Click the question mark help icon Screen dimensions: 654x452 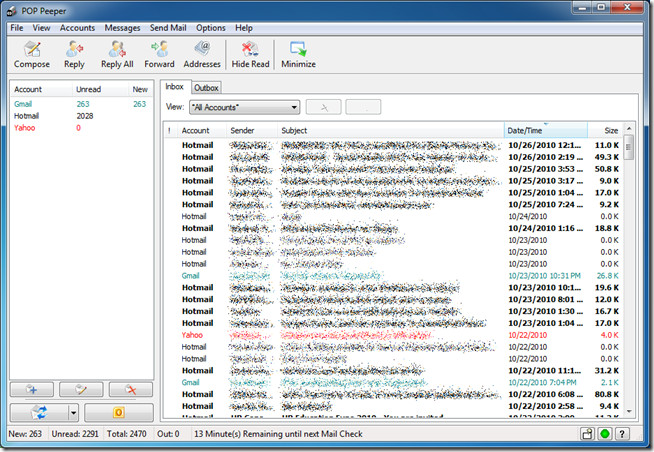pyautogui.click(x=622, y=434)
